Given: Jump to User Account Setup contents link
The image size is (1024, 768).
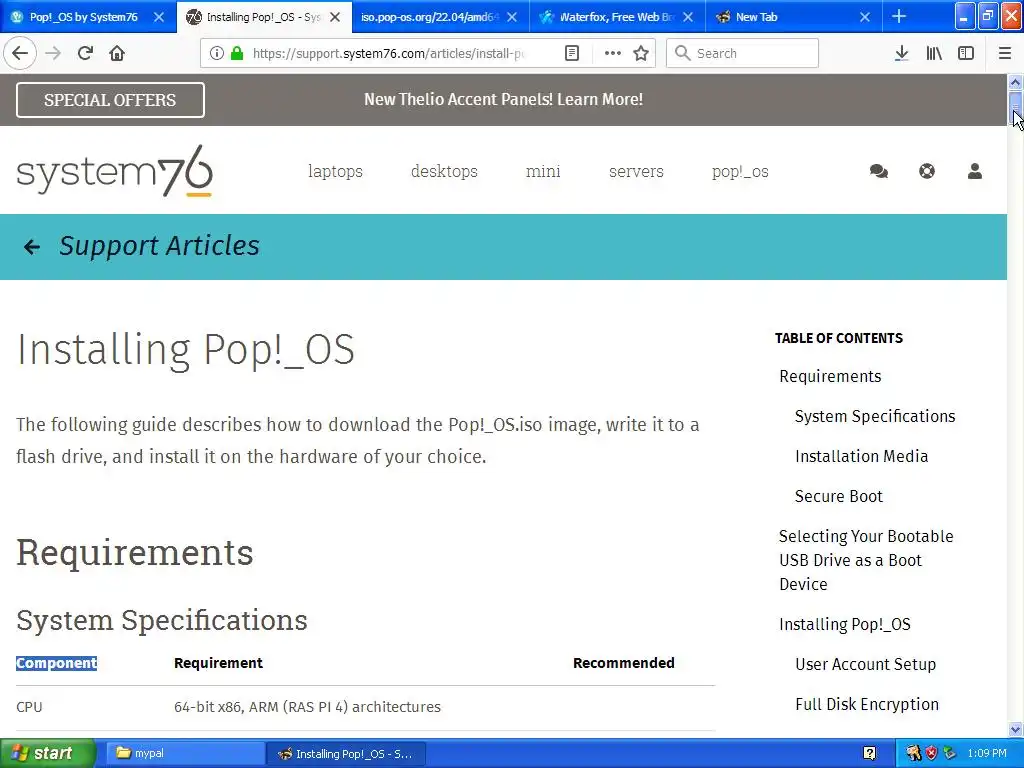Looking at the screenshot, I should click(x=865, y=664).
